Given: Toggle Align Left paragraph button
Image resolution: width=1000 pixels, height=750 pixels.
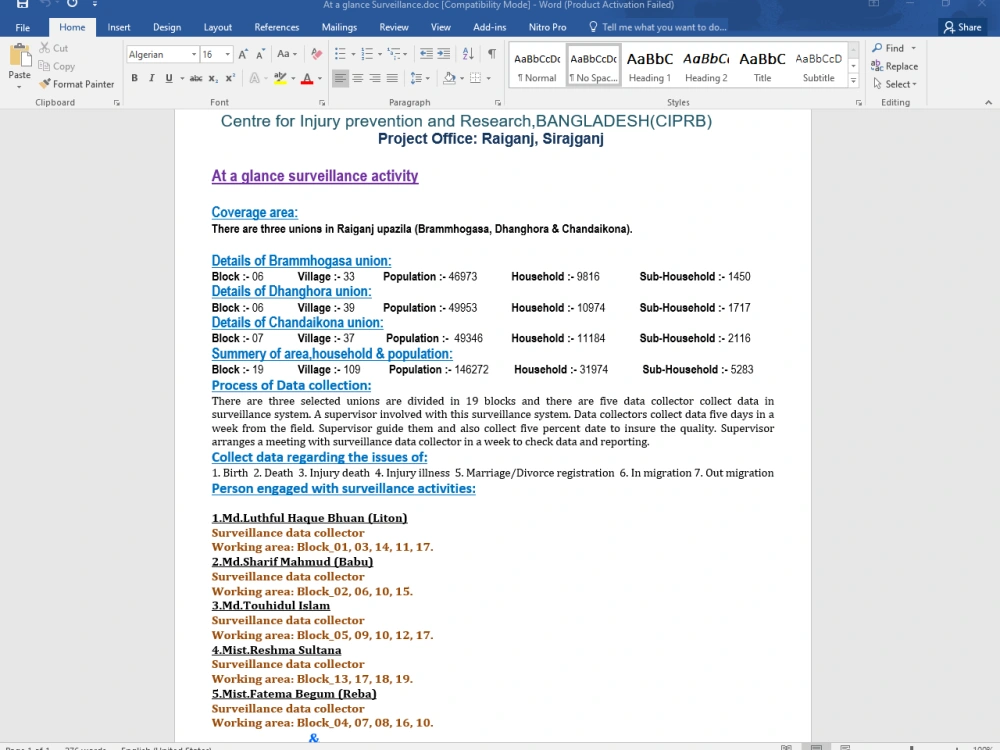Looking at the screenshot, I should (x=341, y=78).
